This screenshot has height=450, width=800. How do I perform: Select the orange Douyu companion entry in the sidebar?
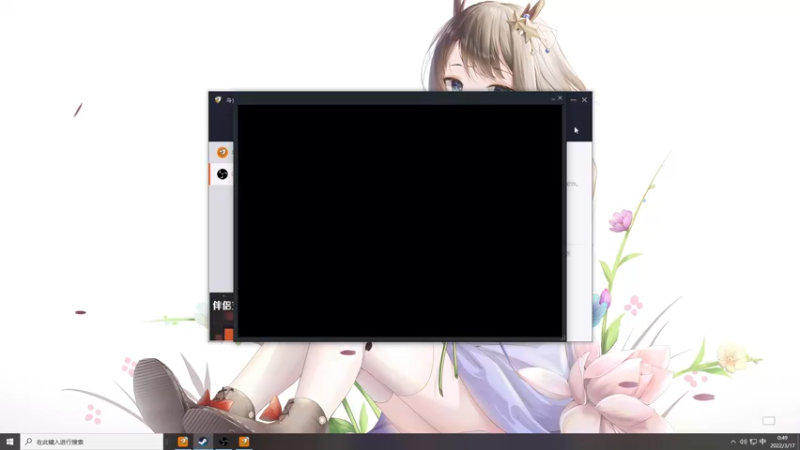[222, 152]
